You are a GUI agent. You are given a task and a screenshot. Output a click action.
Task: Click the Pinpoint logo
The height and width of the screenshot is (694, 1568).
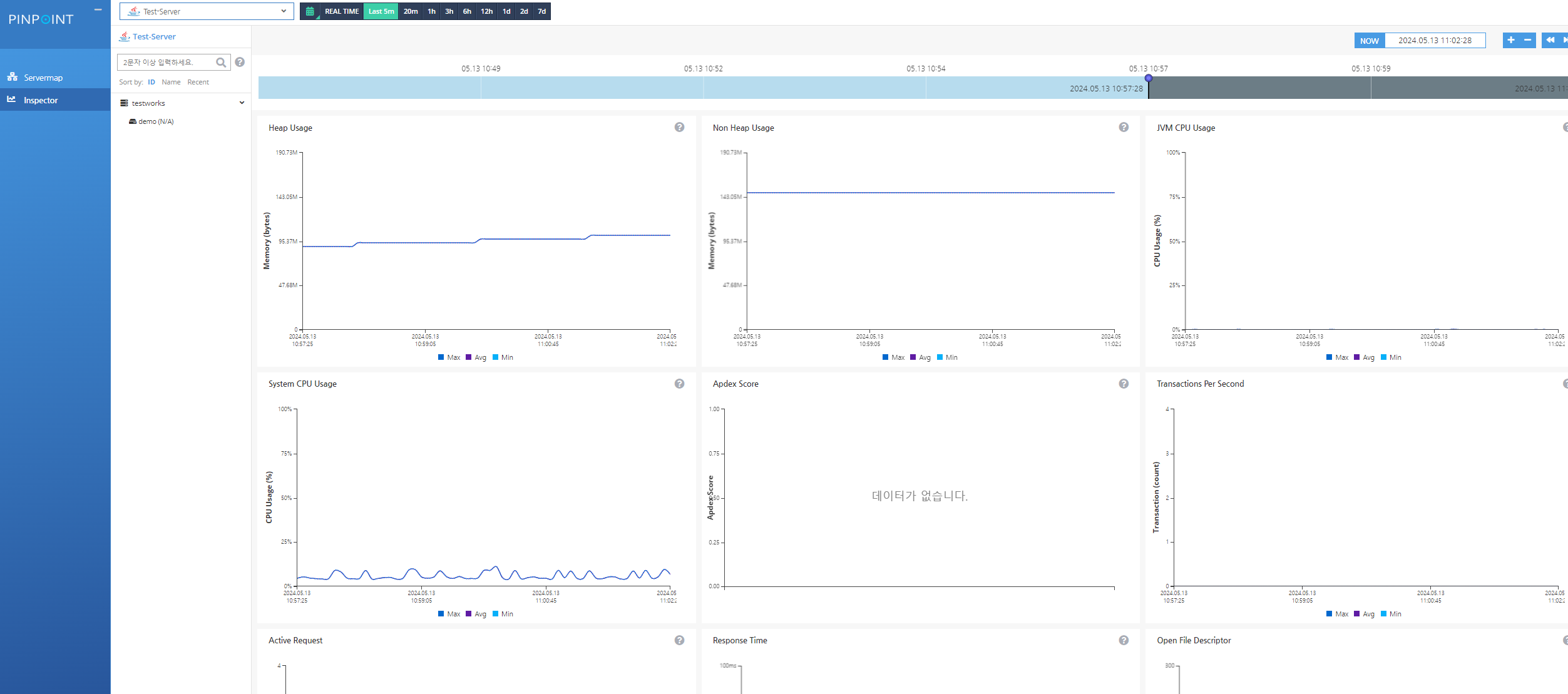(x=41, y=19)
